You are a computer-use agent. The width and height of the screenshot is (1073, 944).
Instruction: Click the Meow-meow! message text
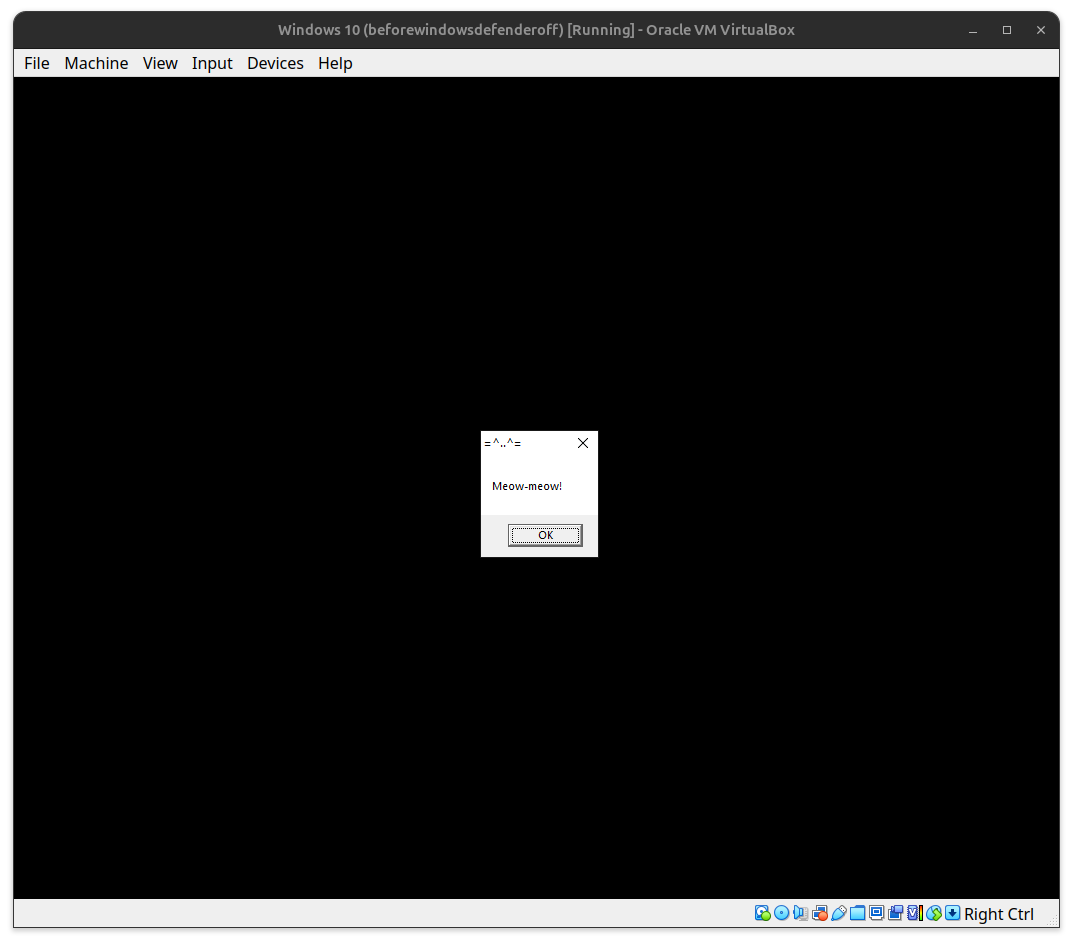[527, 486]
